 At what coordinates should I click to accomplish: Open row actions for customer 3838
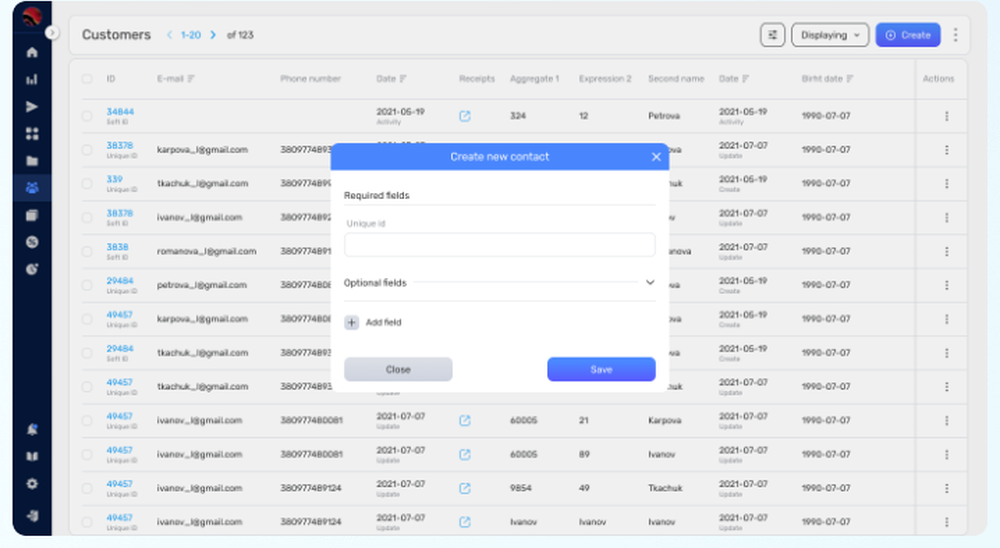pyautogui.click(x=946, y=251)
